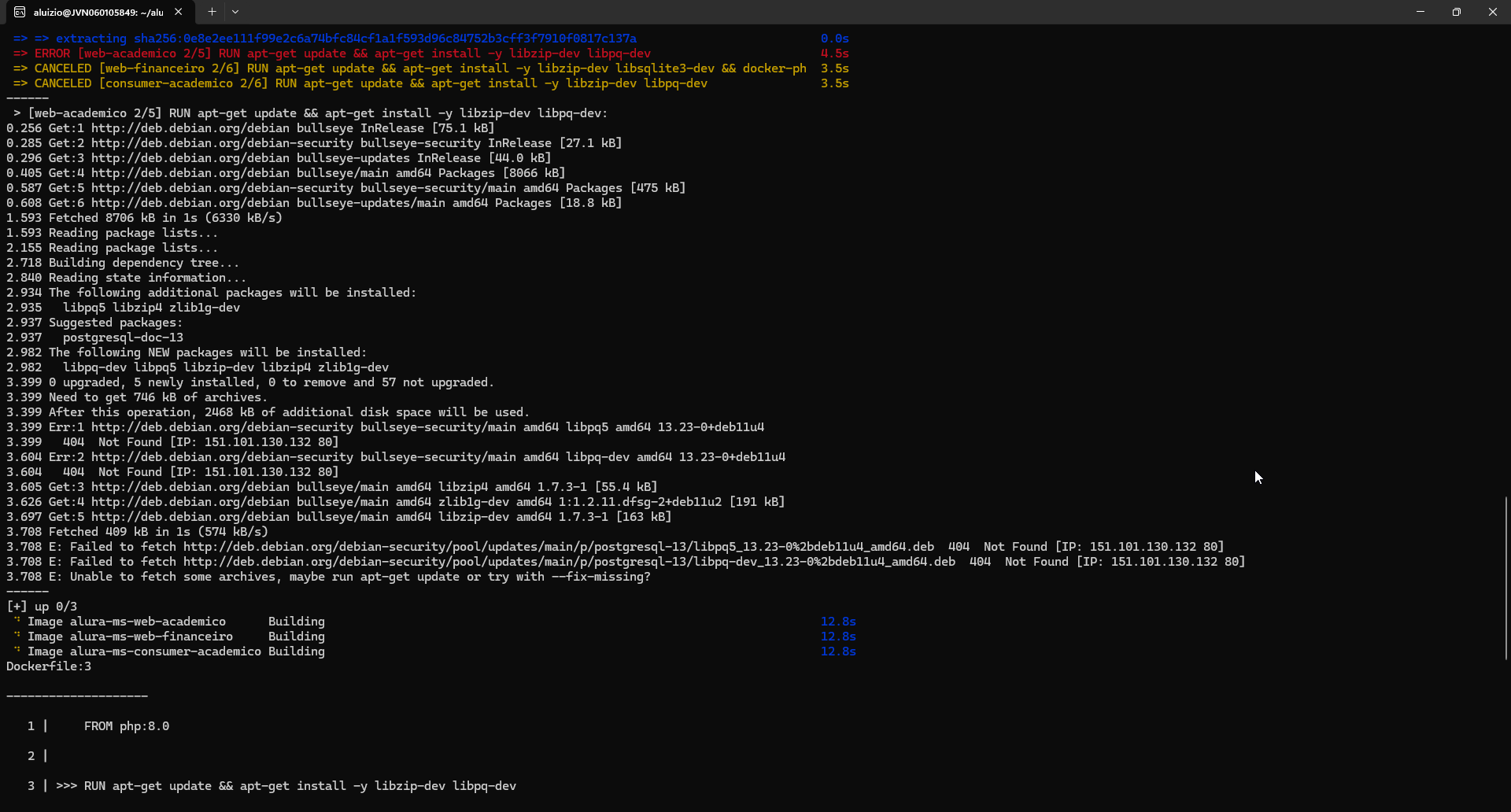Screen dimensions: 1511x812
Task: Click the CANCELED [web-financeiro 2/6] line
Action: pyautogui.click(x=409, y=68)
